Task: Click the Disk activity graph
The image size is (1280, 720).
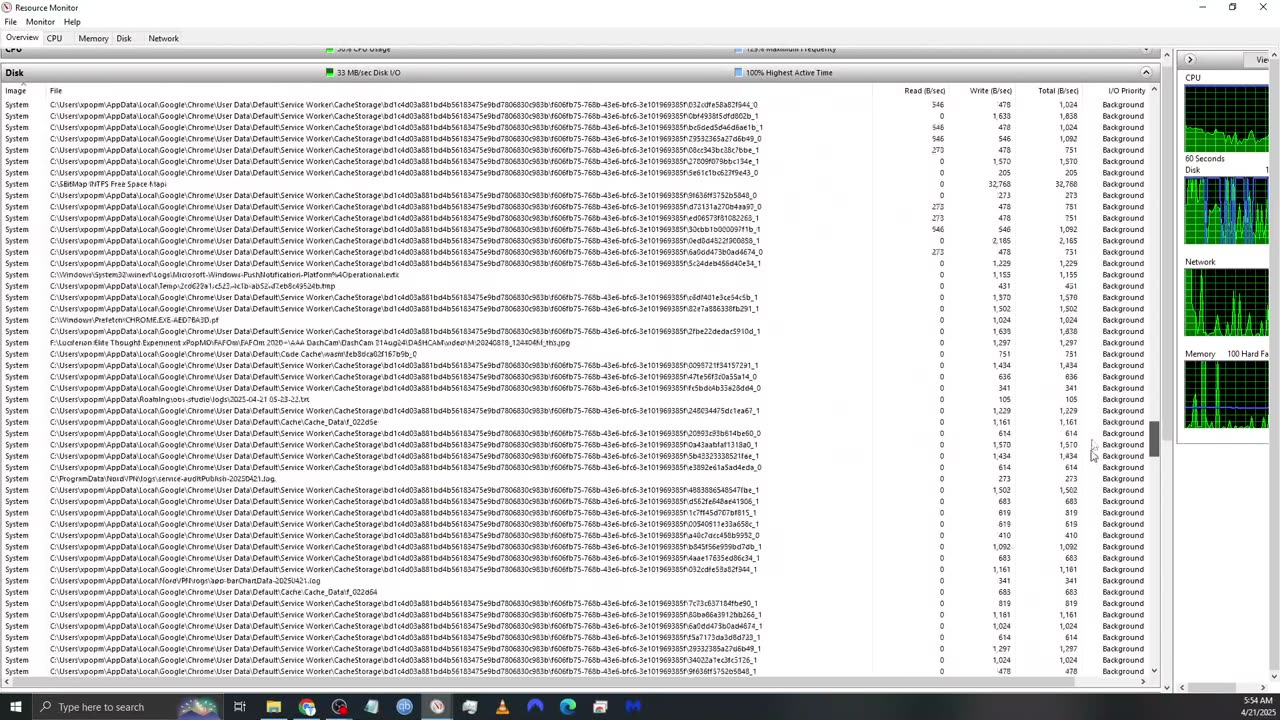Action: point(1226,211)
